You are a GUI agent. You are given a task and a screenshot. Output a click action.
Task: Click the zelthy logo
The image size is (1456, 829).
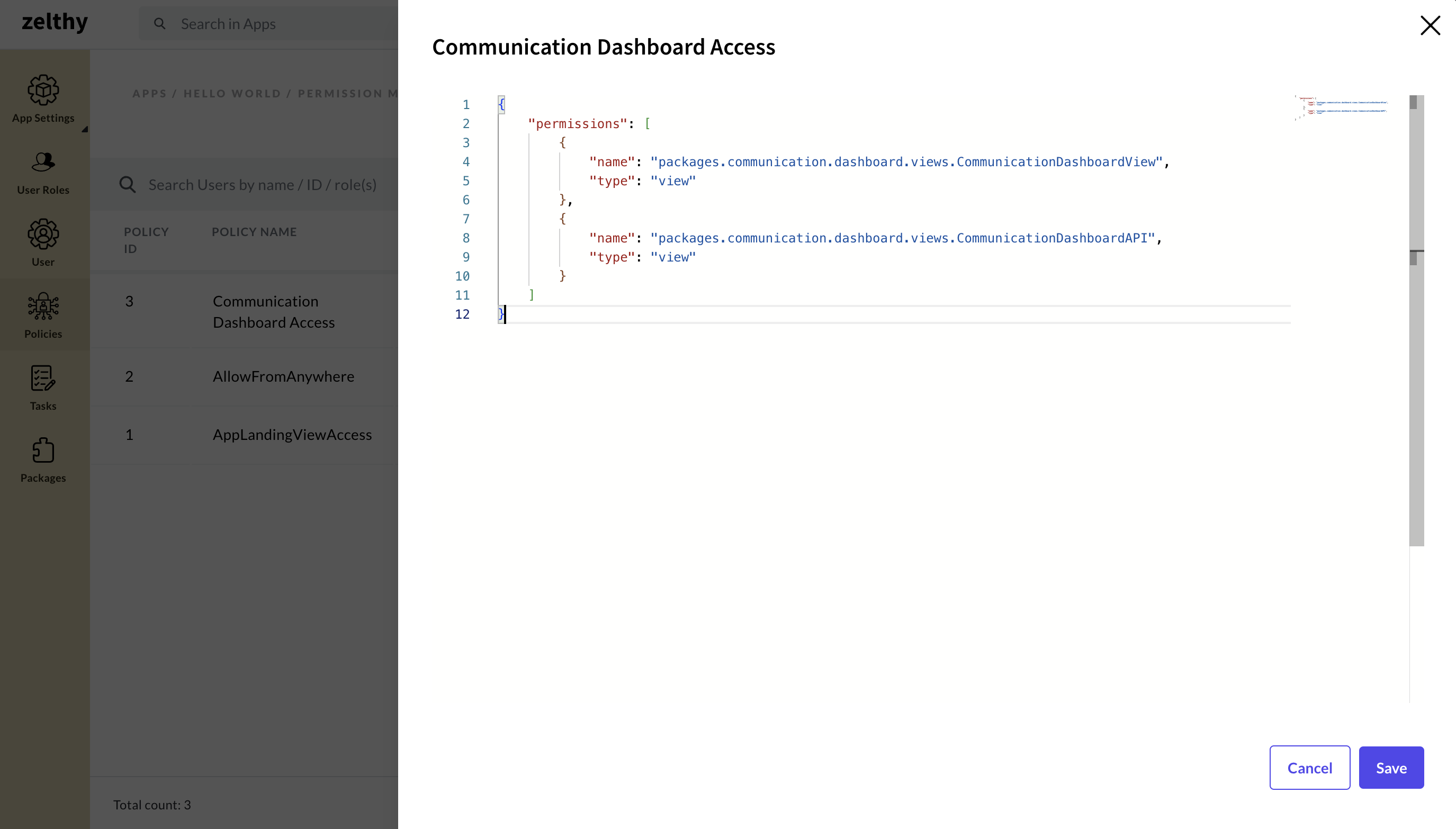pos(55,22)
